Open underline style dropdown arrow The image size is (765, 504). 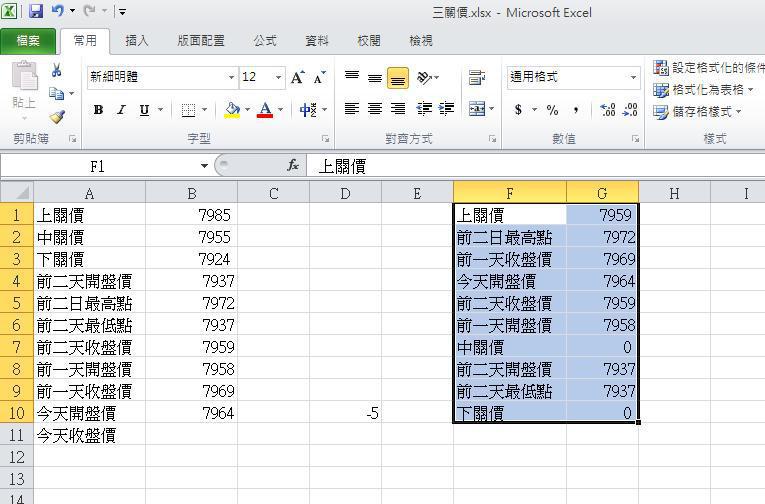point(161,110)
